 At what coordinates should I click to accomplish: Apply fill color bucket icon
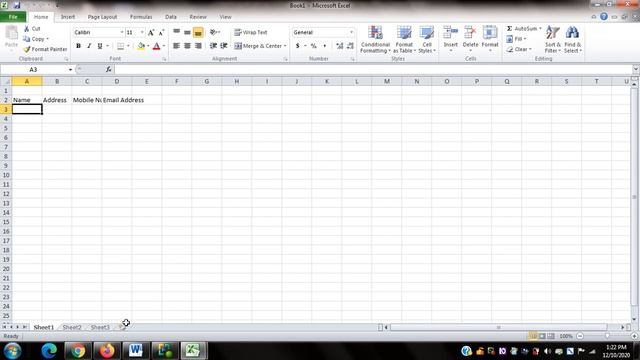(141, 46)
